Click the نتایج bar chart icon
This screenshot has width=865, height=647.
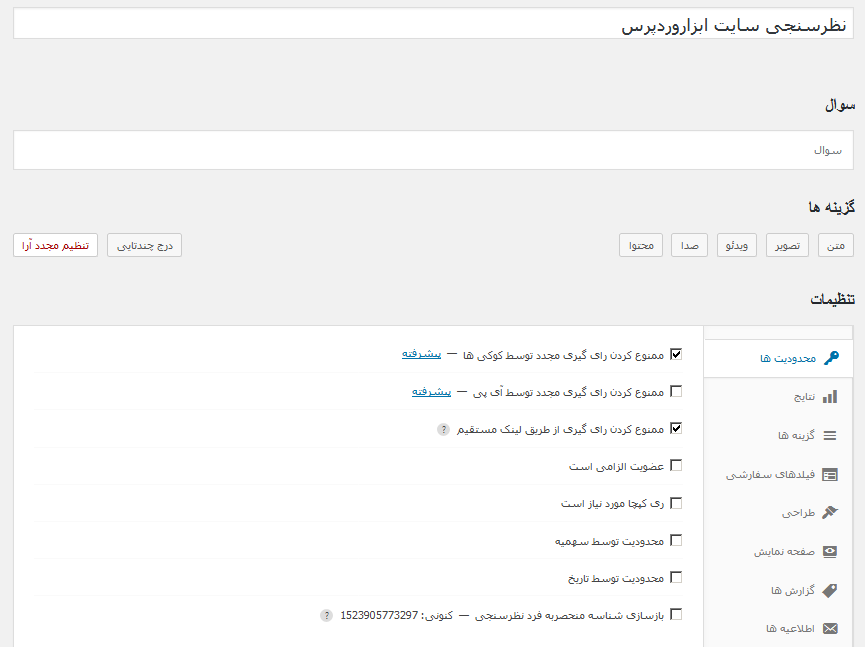830,397
